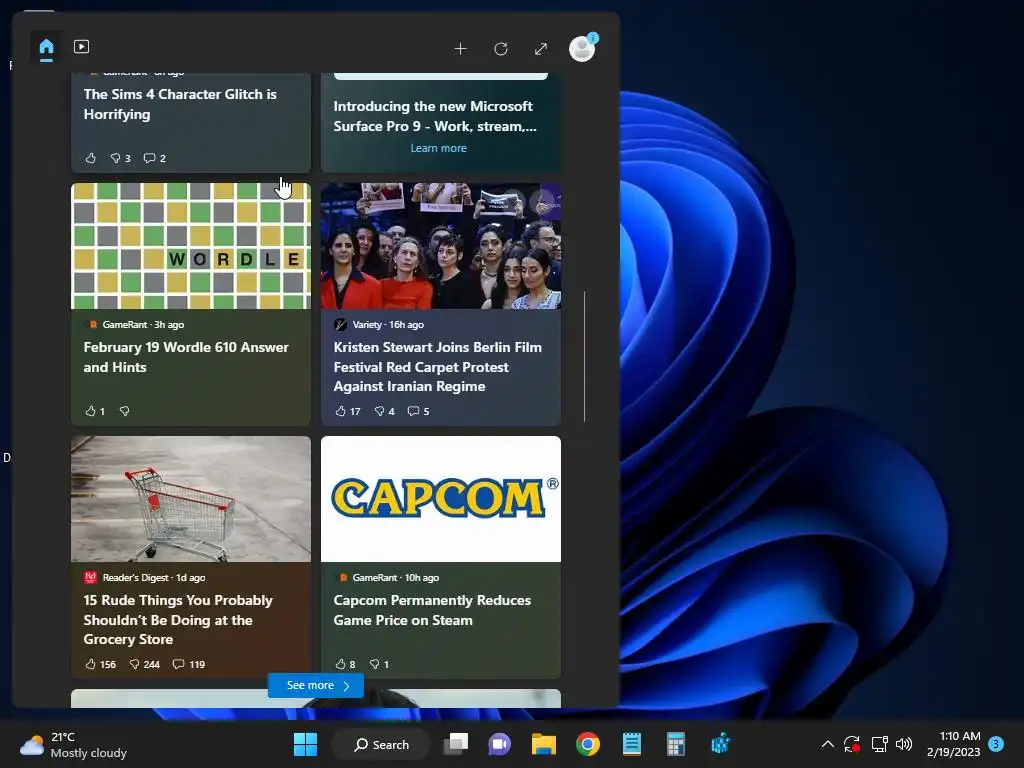The height and width of the screenshot is (768, 1024).
Task: Dislike the Wordle 610 Answer article
Action: (124, 411)
